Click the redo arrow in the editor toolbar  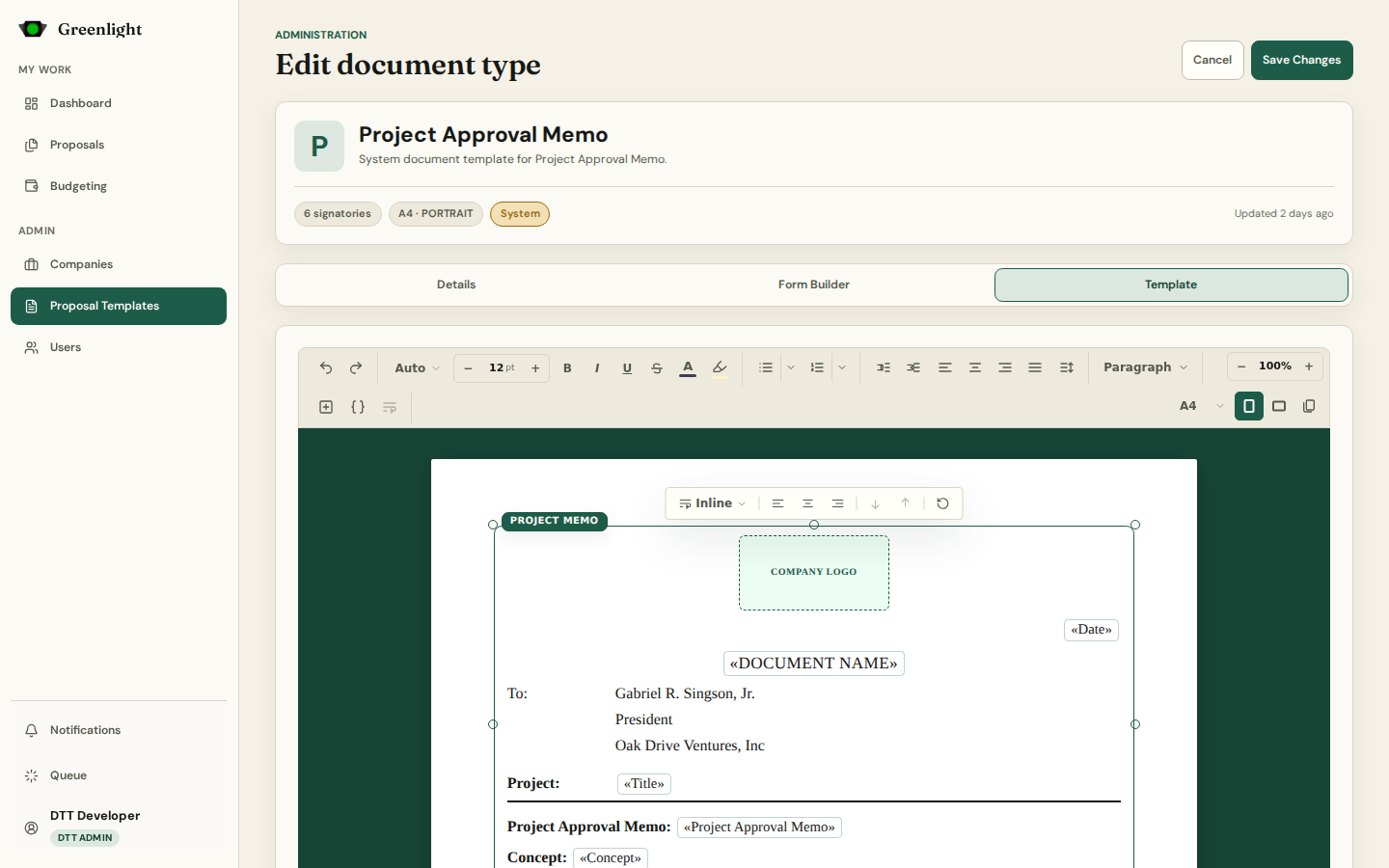tap(356, 367)
